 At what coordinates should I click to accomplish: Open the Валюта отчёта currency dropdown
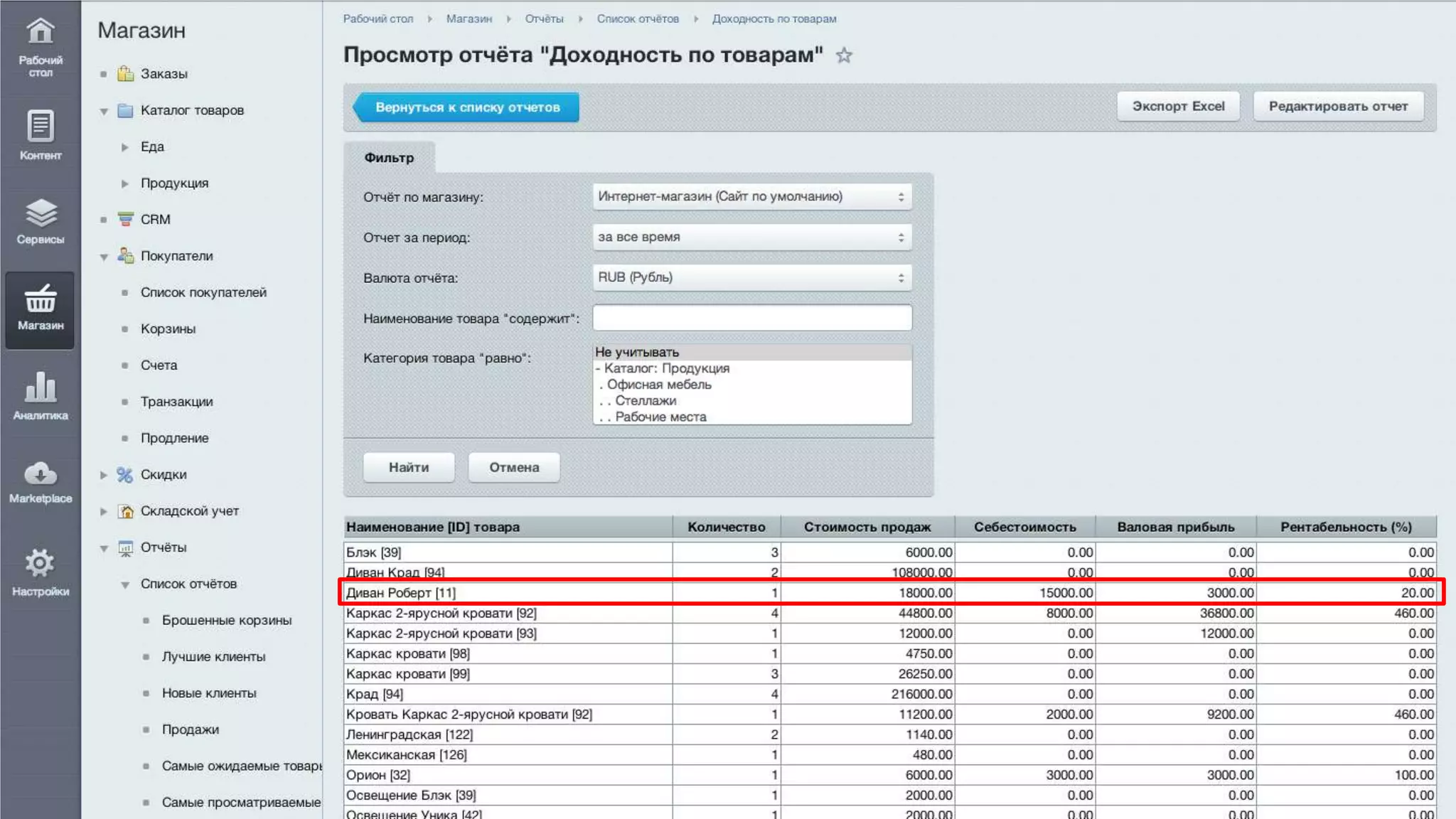pos(751,278)
